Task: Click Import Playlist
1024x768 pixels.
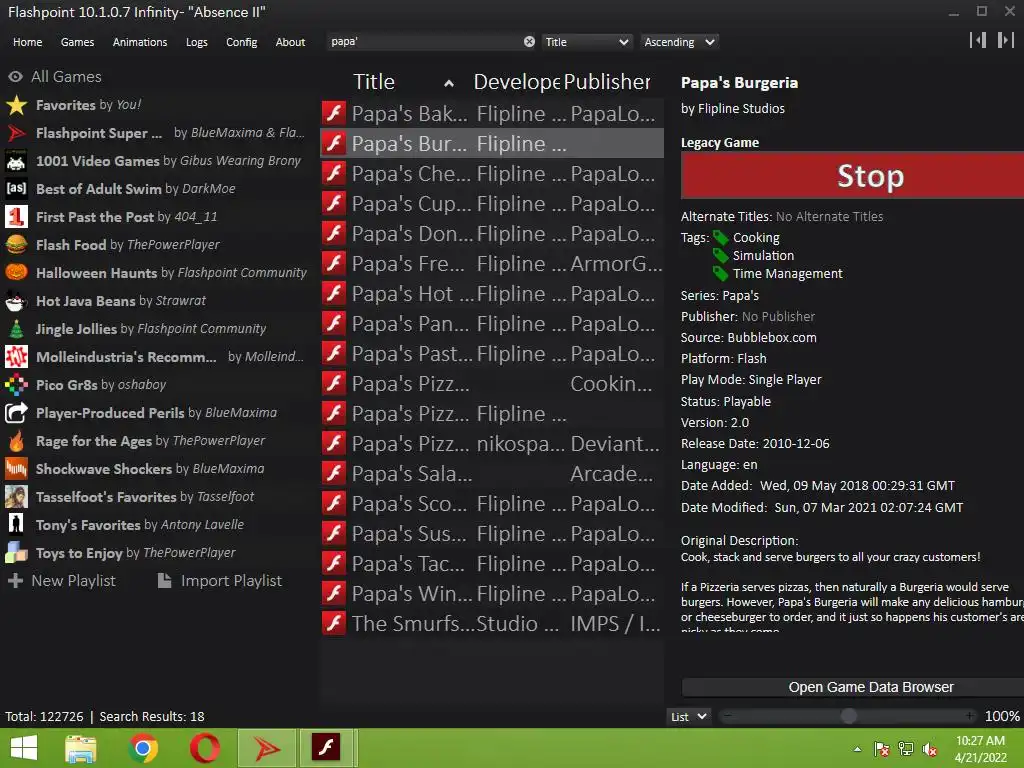Action: pos(220,581)
